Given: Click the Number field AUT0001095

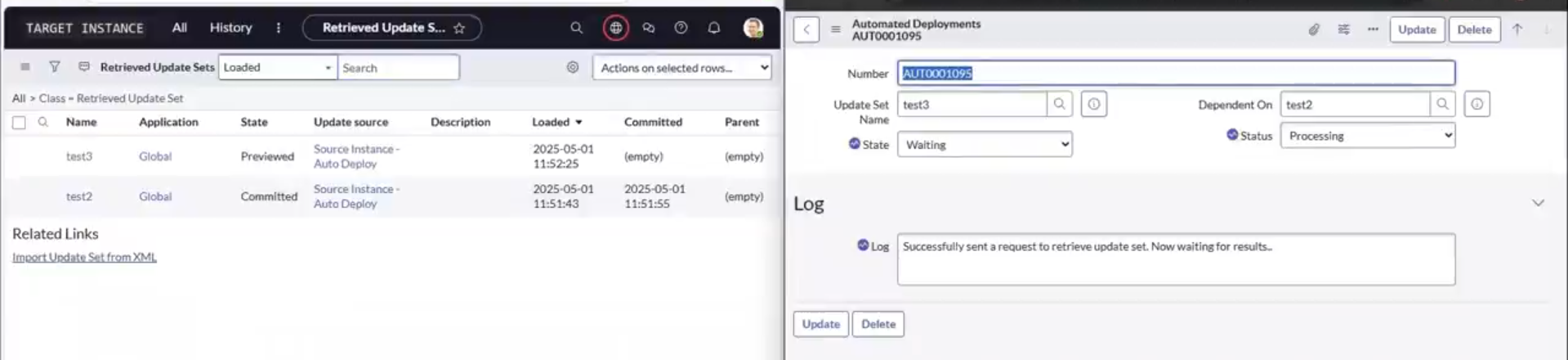Looking at the screenshot, I should [1176, 73].
